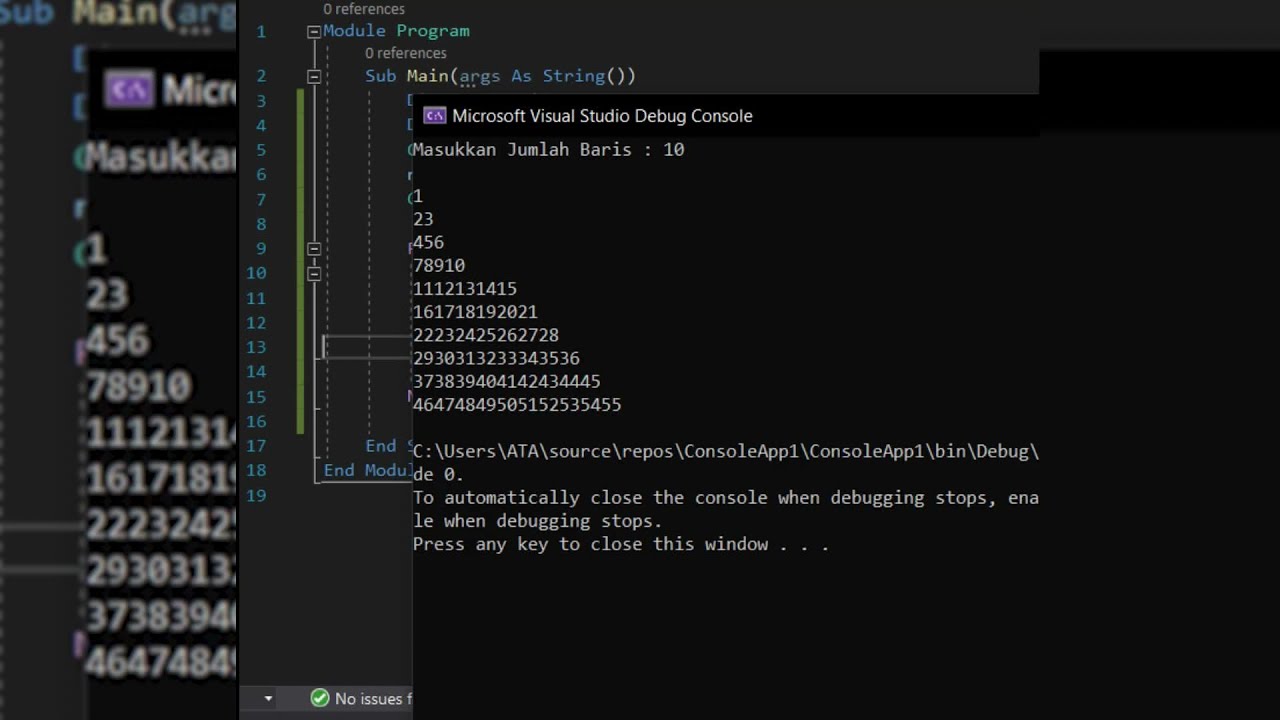
Task: Click line number 5 in the gutter
Action: point(261,150)
